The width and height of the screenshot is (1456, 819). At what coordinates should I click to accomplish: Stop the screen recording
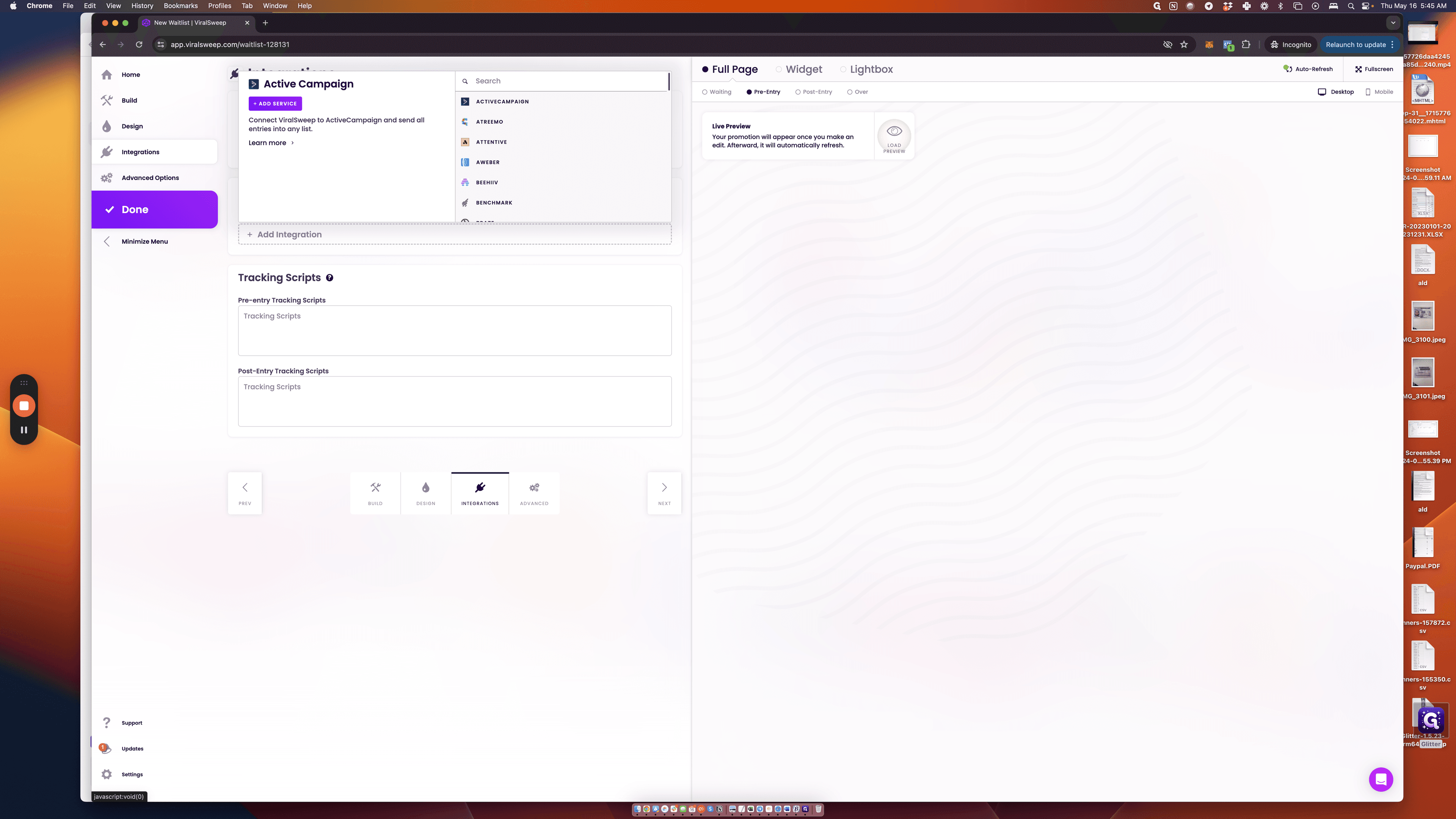[x=24, y=406]
